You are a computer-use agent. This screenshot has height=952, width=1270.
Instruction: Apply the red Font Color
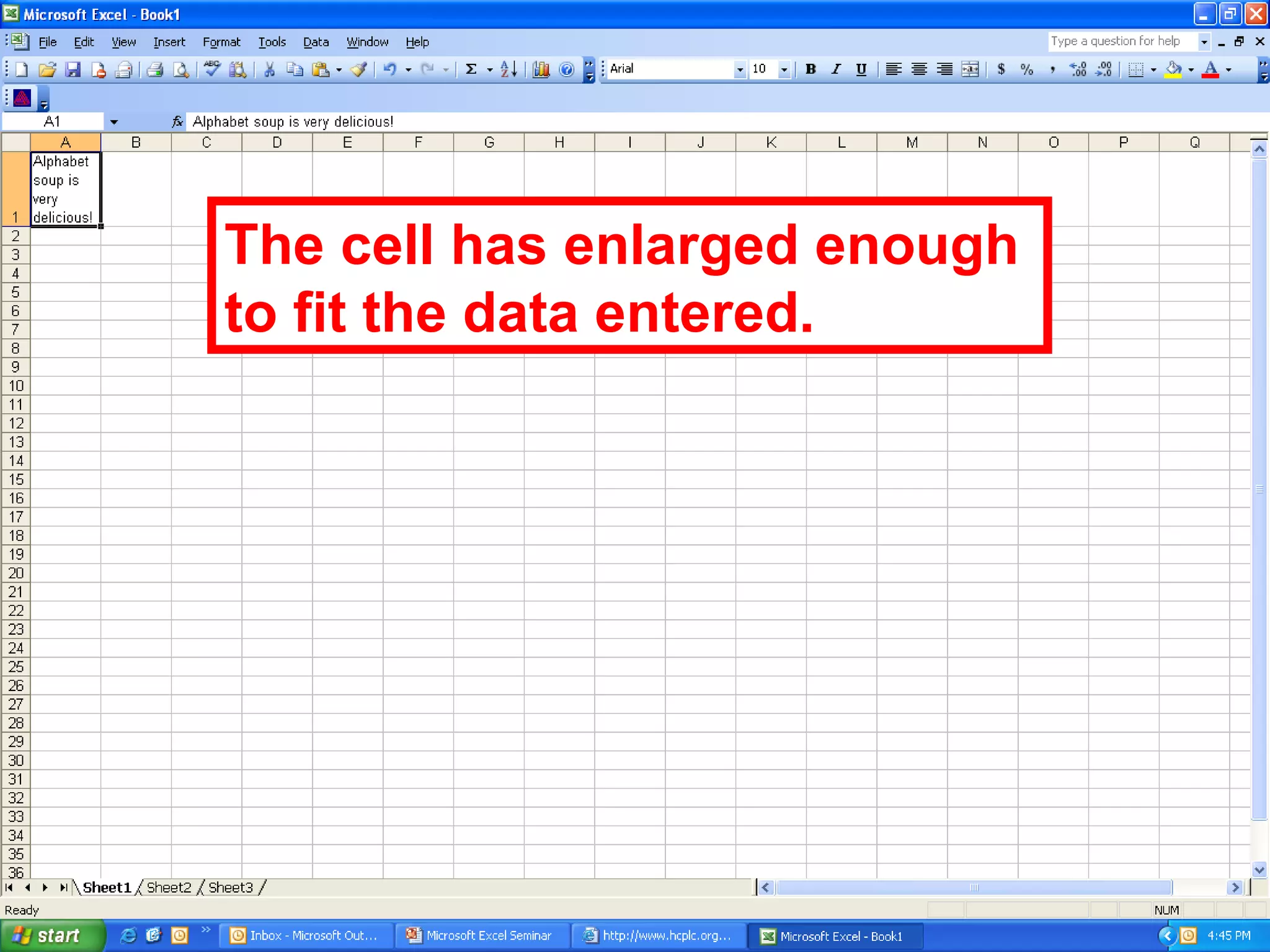tap(1210, 69)
